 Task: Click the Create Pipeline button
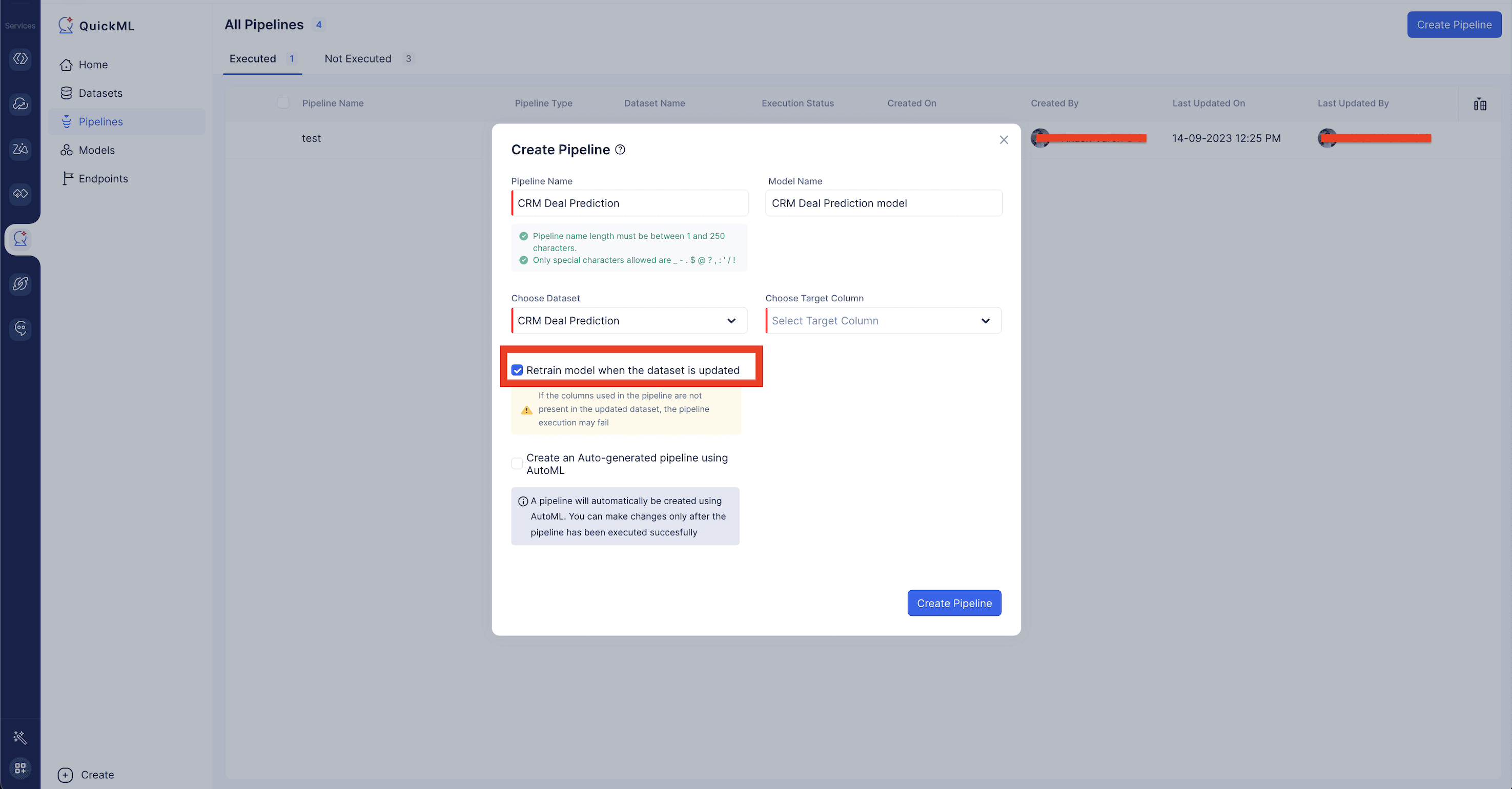953,602
